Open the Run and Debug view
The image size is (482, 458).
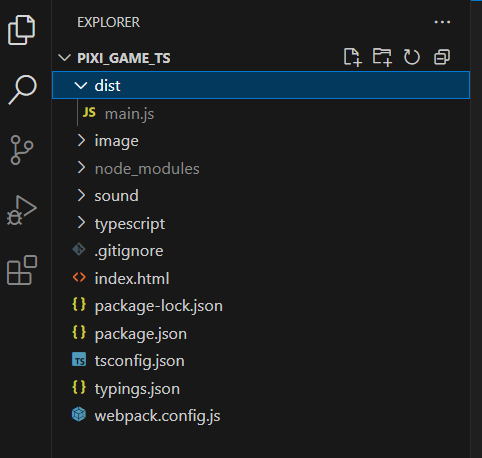[x=22, y=210]
